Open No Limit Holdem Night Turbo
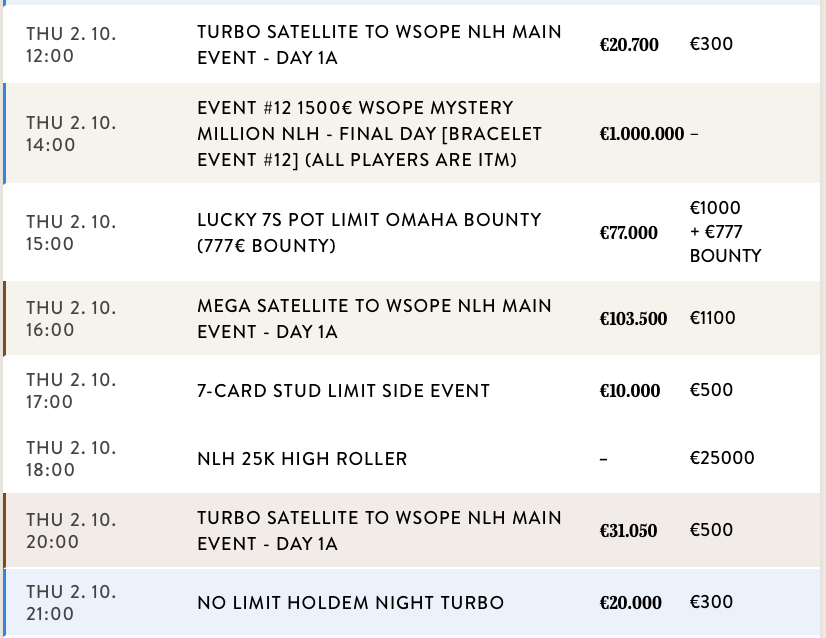Image resolution: width=826 pixels, height=638 pixels. click(x=350, y=602)
